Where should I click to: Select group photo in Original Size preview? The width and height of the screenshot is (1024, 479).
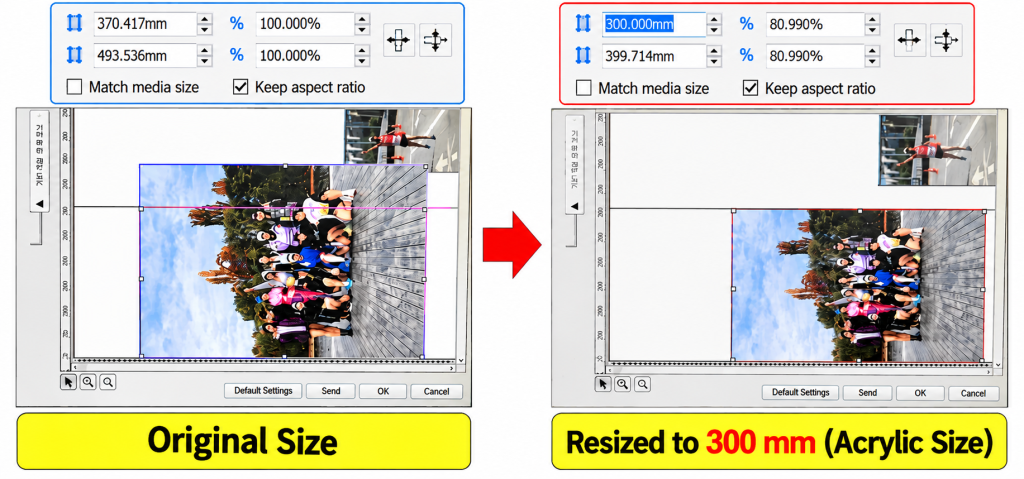pyautogui.click(x=283, y=261)
